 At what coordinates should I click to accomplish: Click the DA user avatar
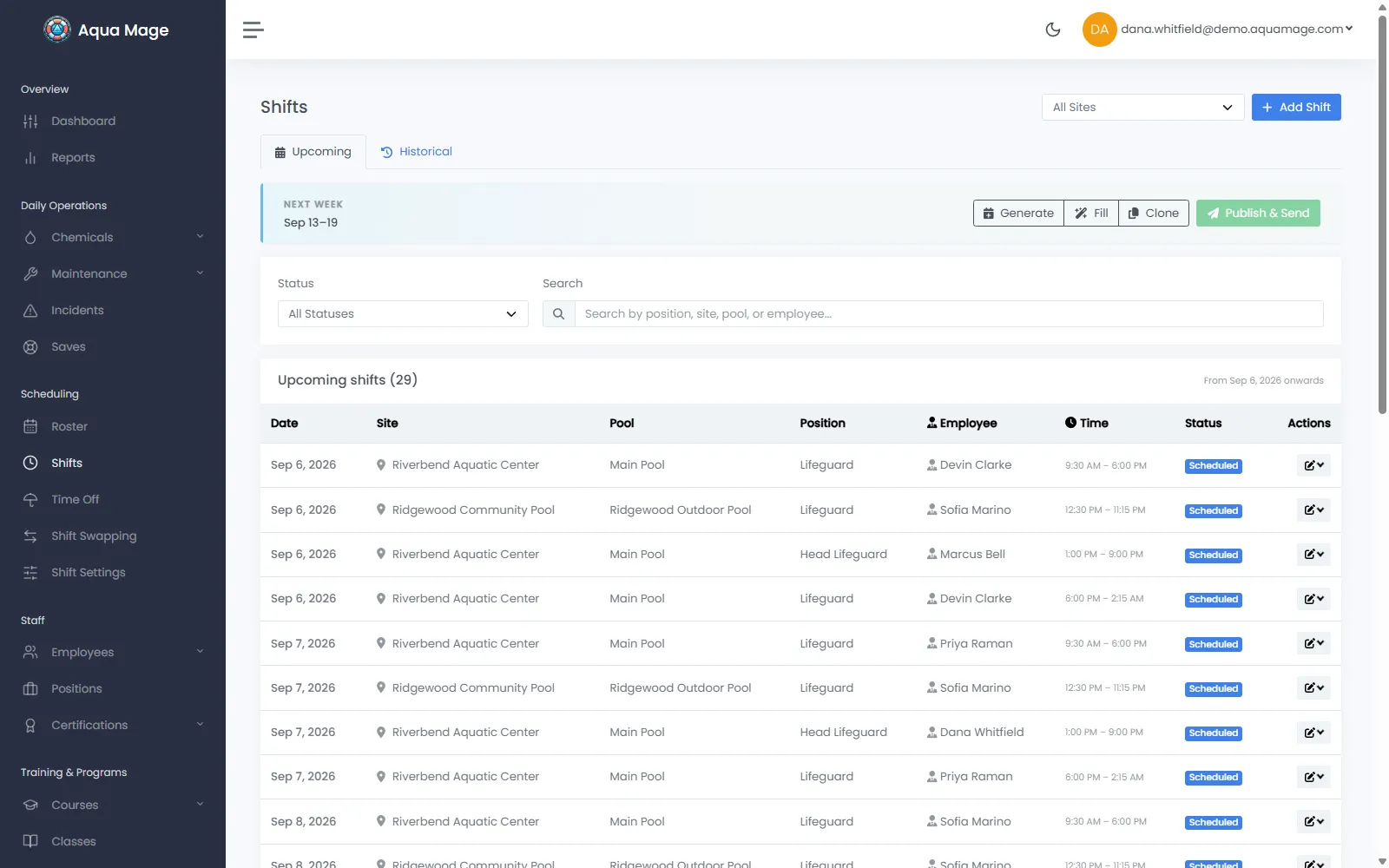coord(1099,30)
